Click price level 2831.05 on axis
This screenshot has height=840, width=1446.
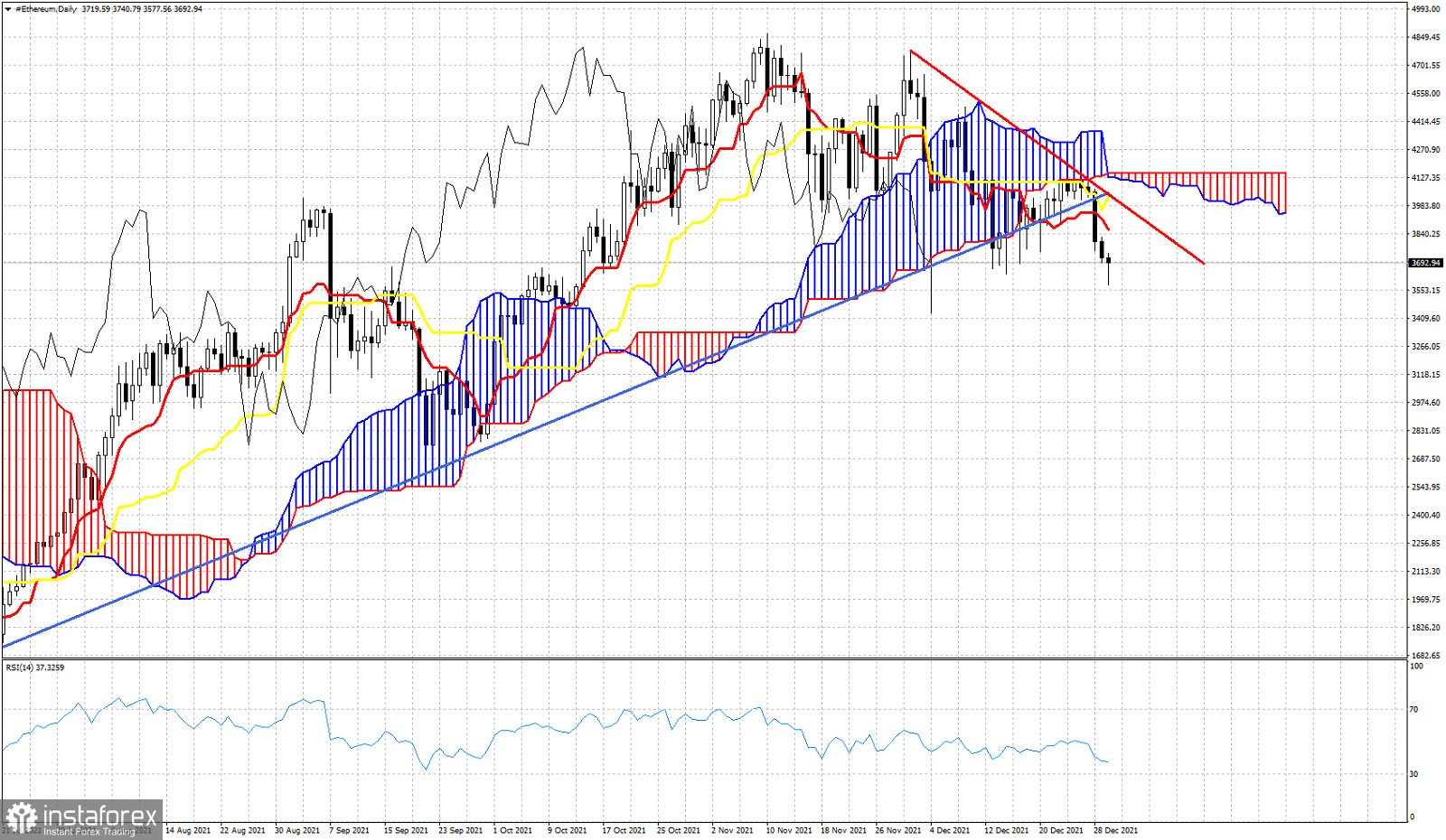(x=1426, y=430)
